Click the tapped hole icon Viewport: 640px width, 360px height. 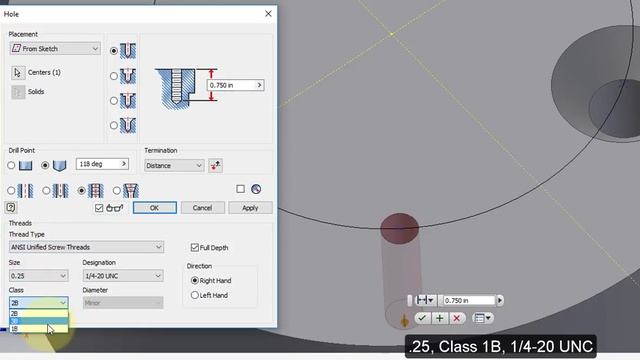click(96, 191)
